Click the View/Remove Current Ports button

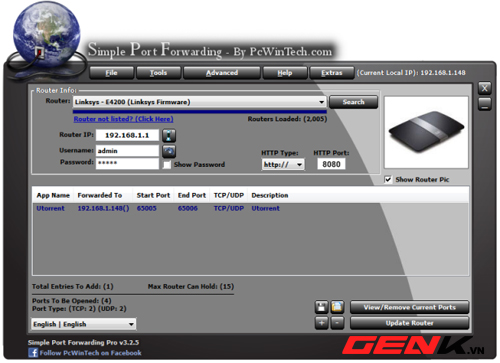pyautogui.click(x=409, y=307)
